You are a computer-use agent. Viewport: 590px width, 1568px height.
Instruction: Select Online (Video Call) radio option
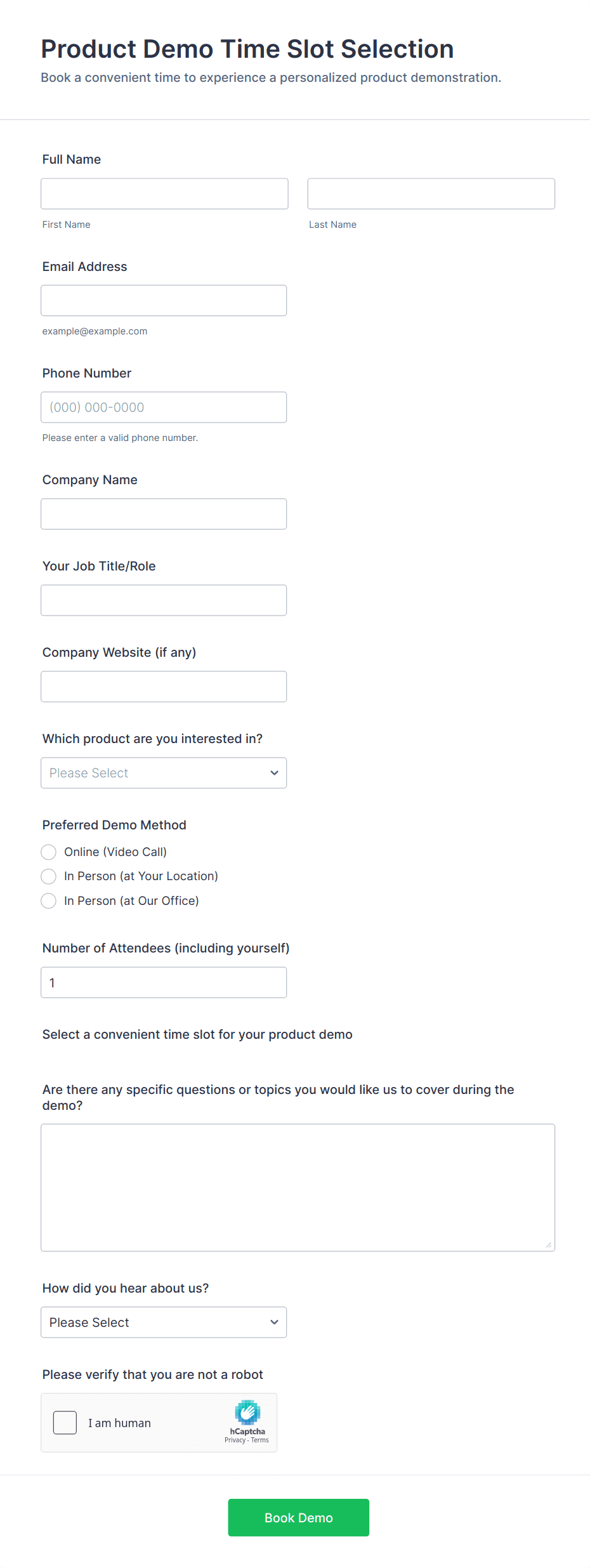(x=49, y=852)
